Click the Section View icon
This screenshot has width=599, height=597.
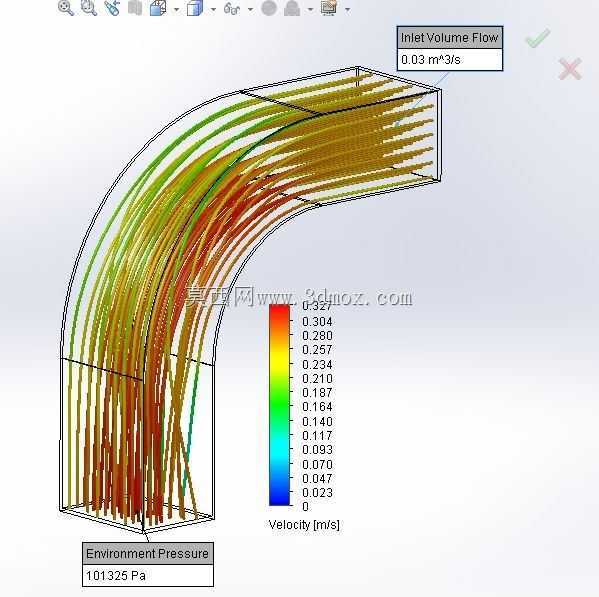click(x=135, y=8)
